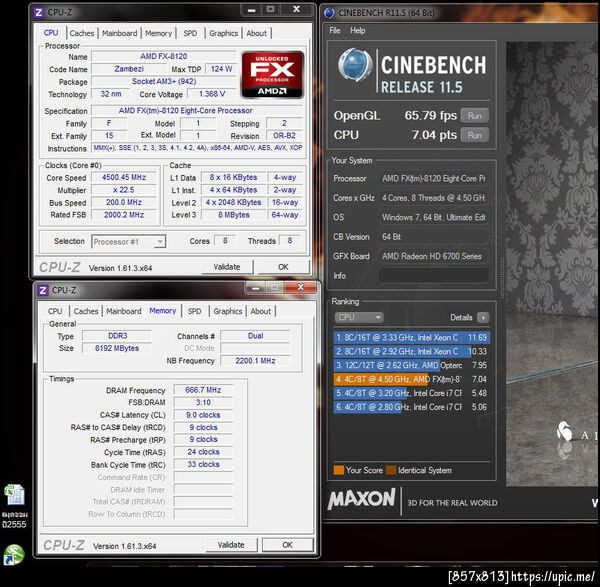This screenshot has width=600, height=587.
Task: Click the Your Score orange legend swatch
Action: [339, 470]
